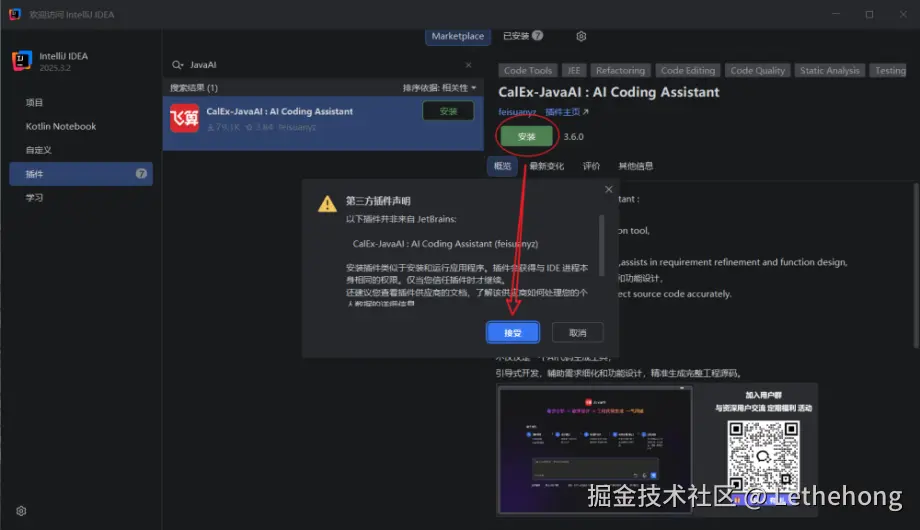Image resolution: width=920 pixels, height=530 pixels.
Task: Click the count badge on 插件 sidebar item
Action: [141, 174]
